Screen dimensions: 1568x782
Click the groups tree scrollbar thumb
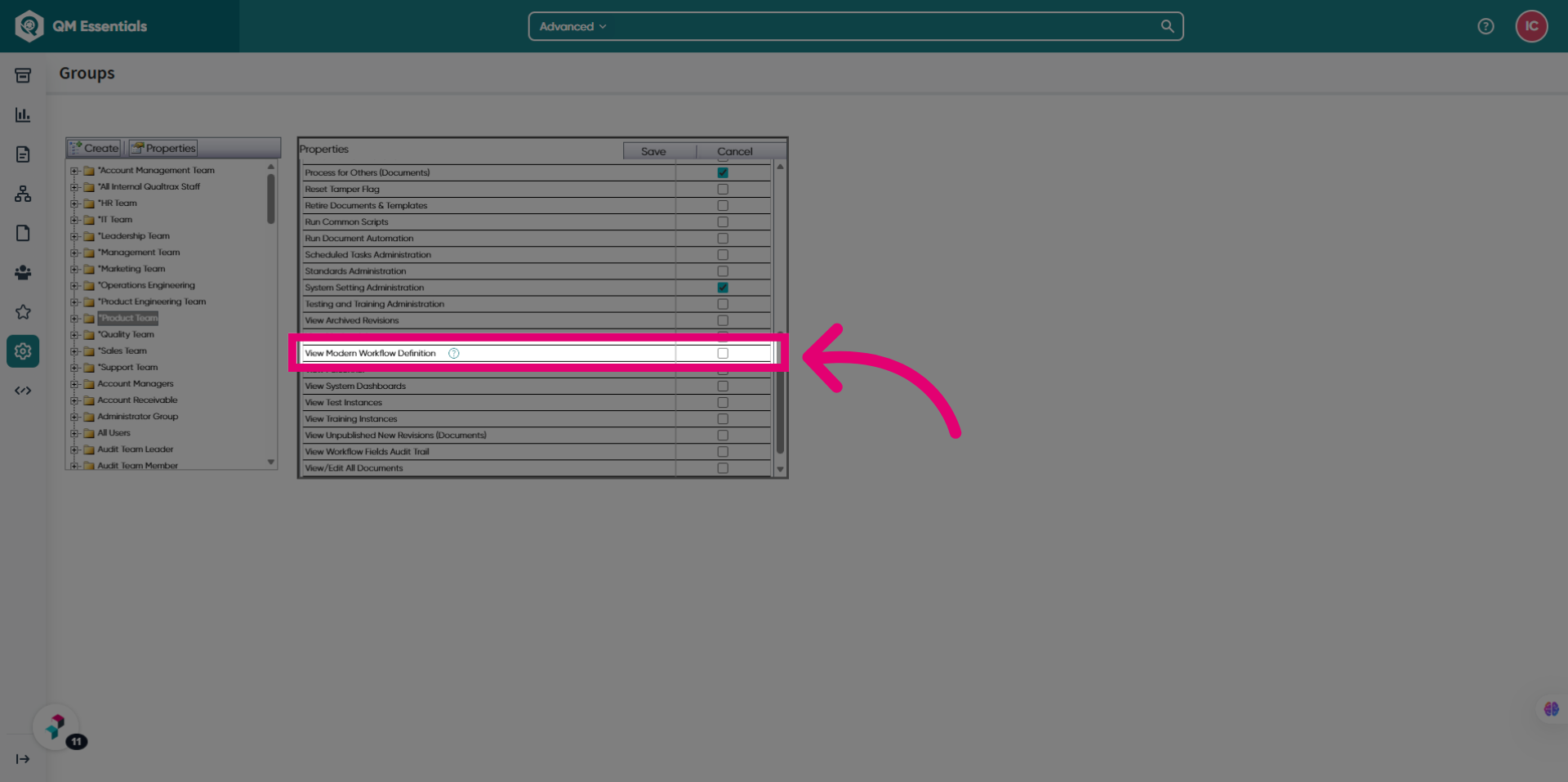click(271, 199)
